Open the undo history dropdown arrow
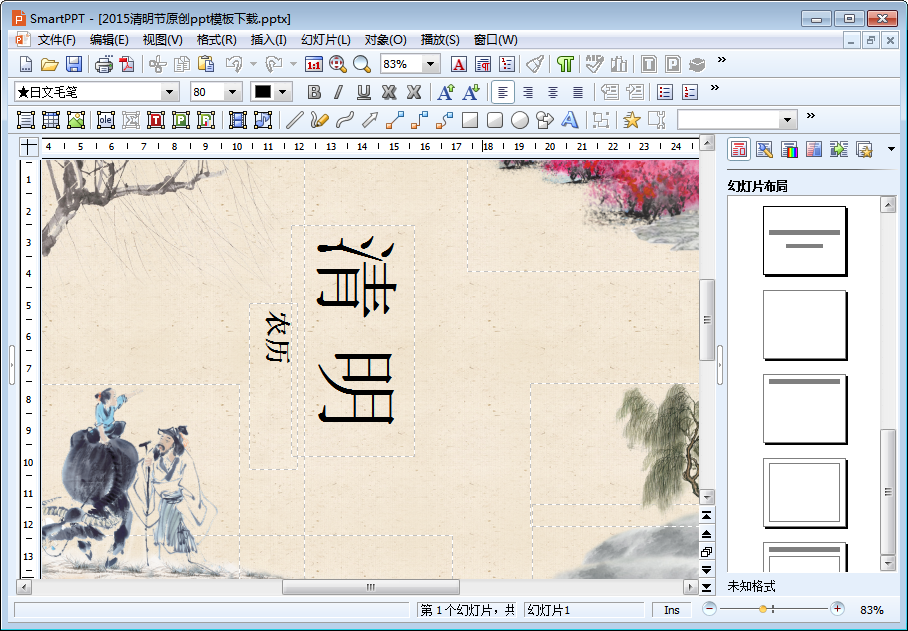This screenshot has height=631, width=908. [253, 64]
